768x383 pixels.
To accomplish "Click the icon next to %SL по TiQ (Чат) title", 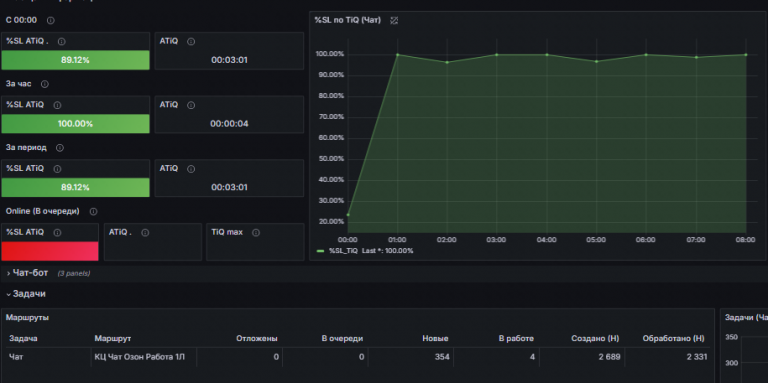I will coord(394,21).
